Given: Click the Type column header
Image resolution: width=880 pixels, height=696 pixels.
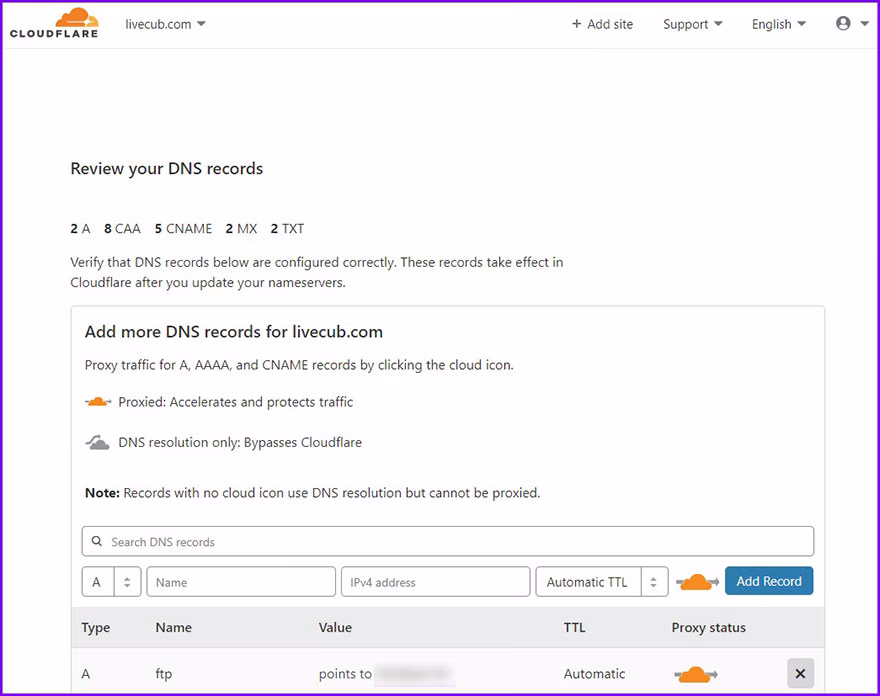Looking at the screenshot, I should click(x=95, y=628).
